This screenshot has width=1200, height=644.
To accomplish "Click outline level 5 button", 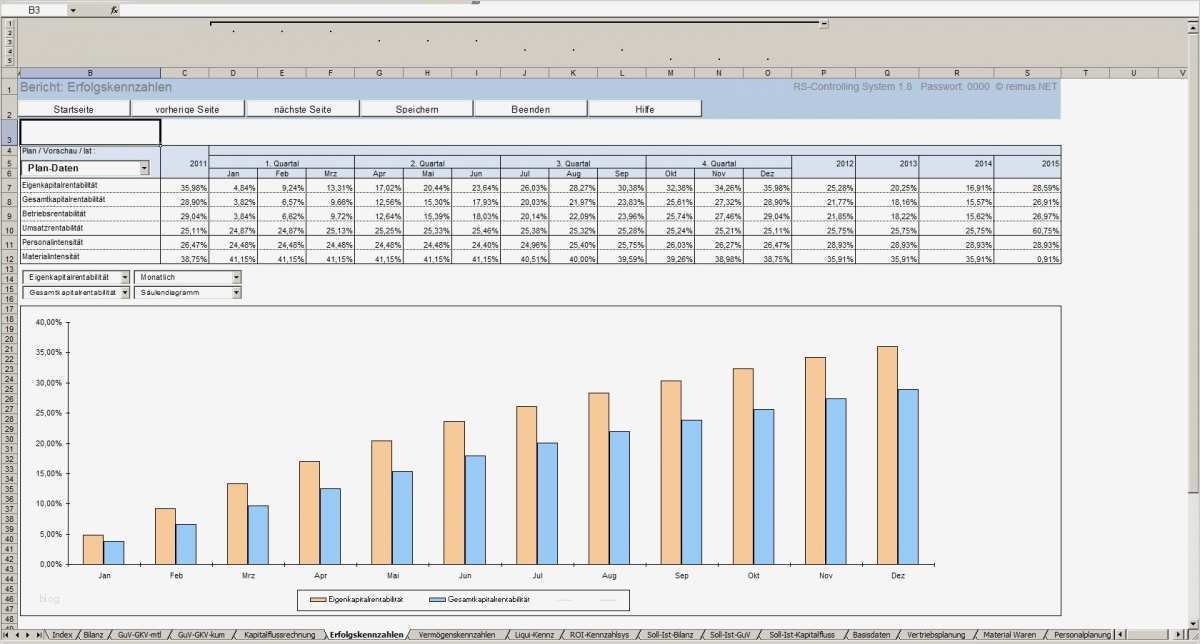I will [10, 61].
